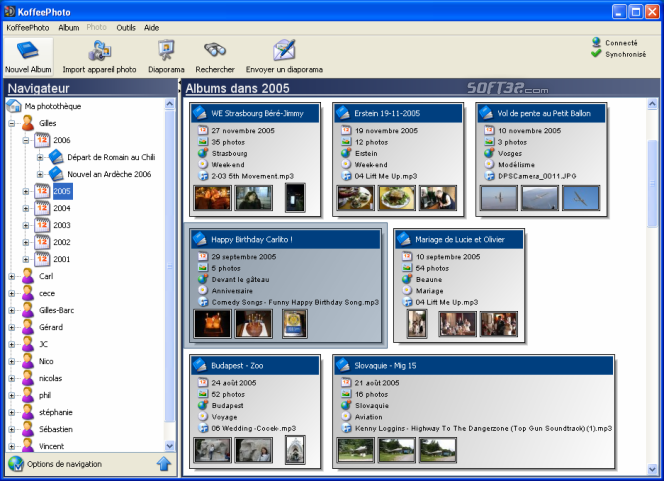Open the Album menu
Viewport: 664px width, 481px height.
click(68, 28)
